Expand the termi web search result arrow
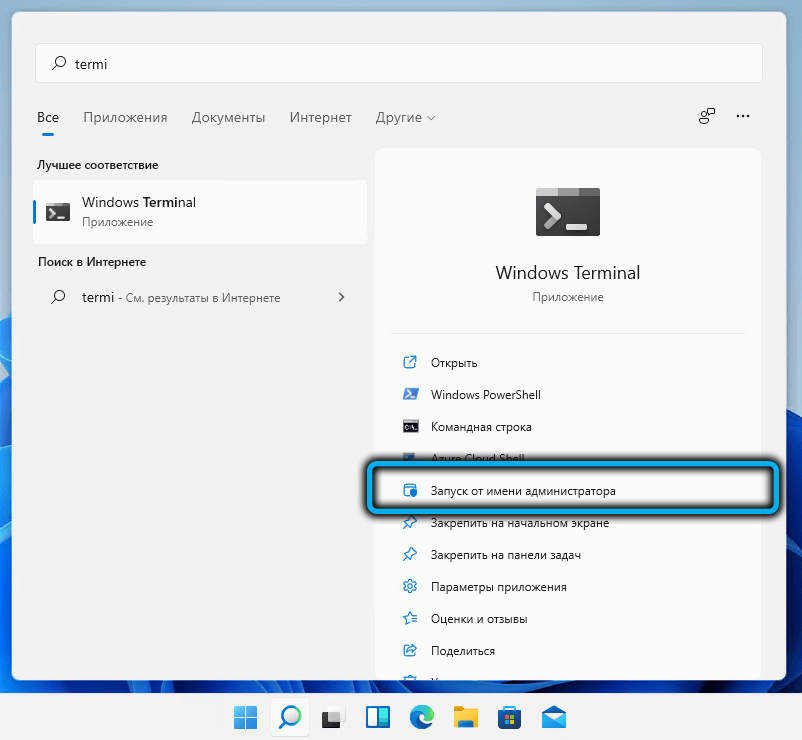 pyautogui.click(x=342, y=297)
